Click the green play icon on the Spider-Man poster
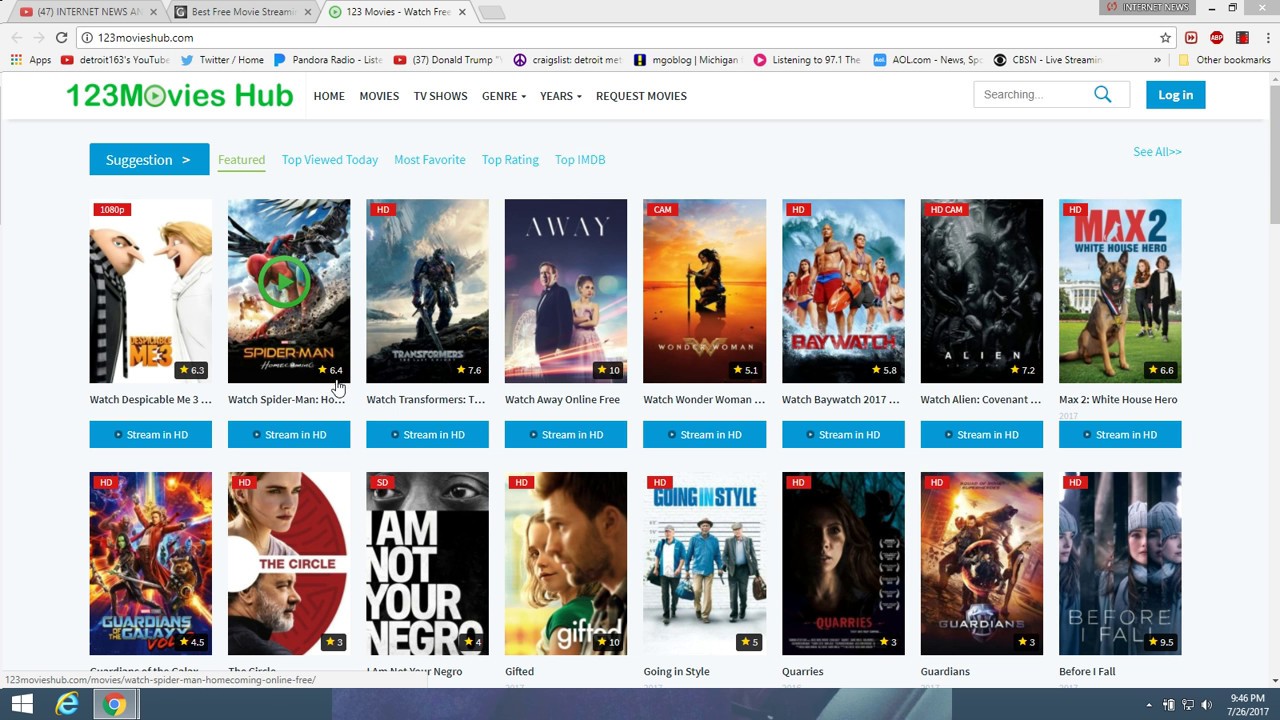 [283, 281]
